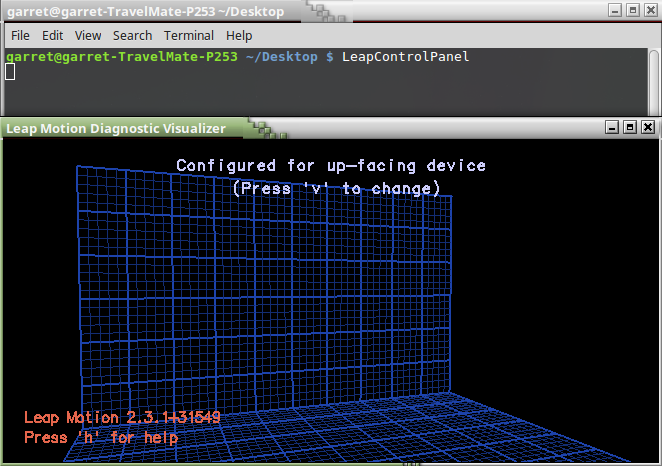Open the View menu in terminal
The width and height of the screenshot is (662, 466).
pos(88,35)
